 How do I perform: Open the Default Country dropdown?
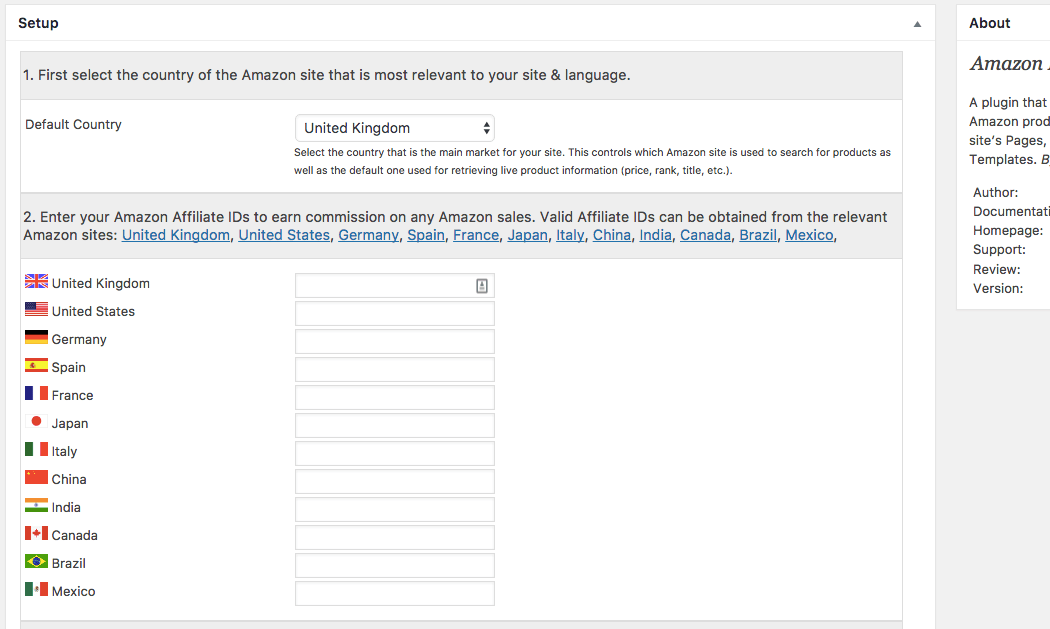(x=394, y=128)
